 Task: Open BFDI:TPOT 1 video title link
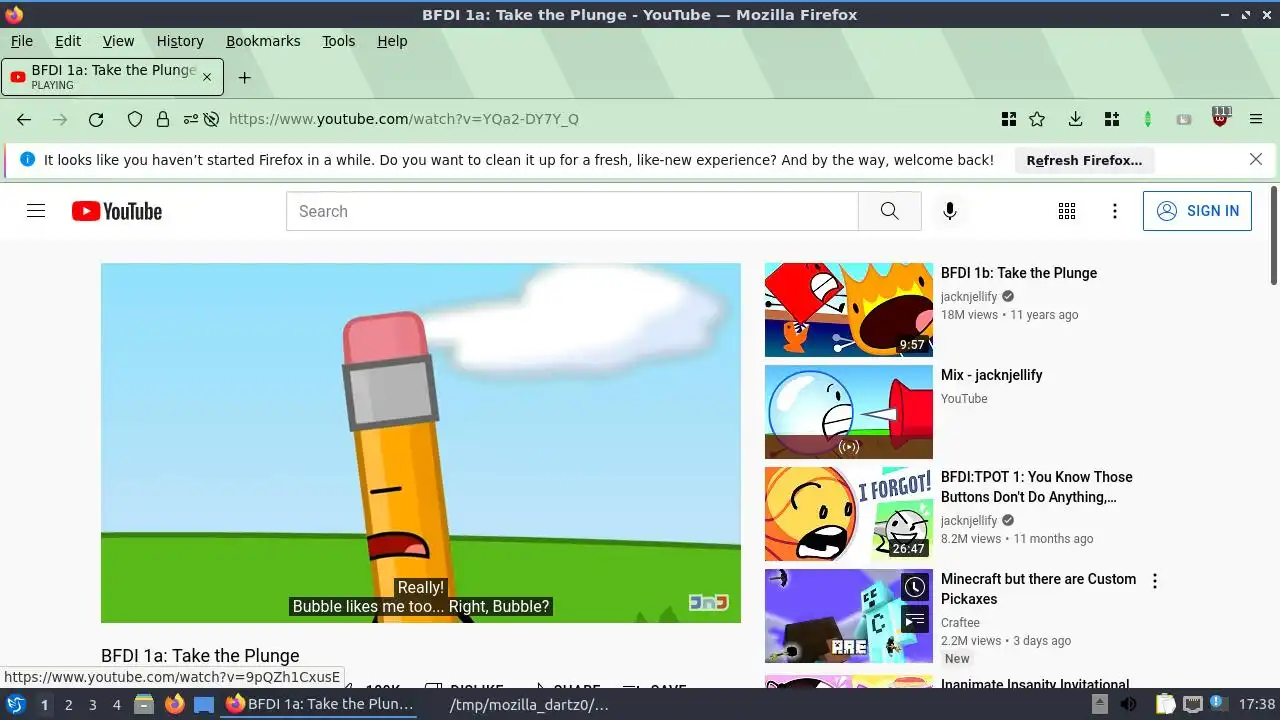click(1037, 487)
